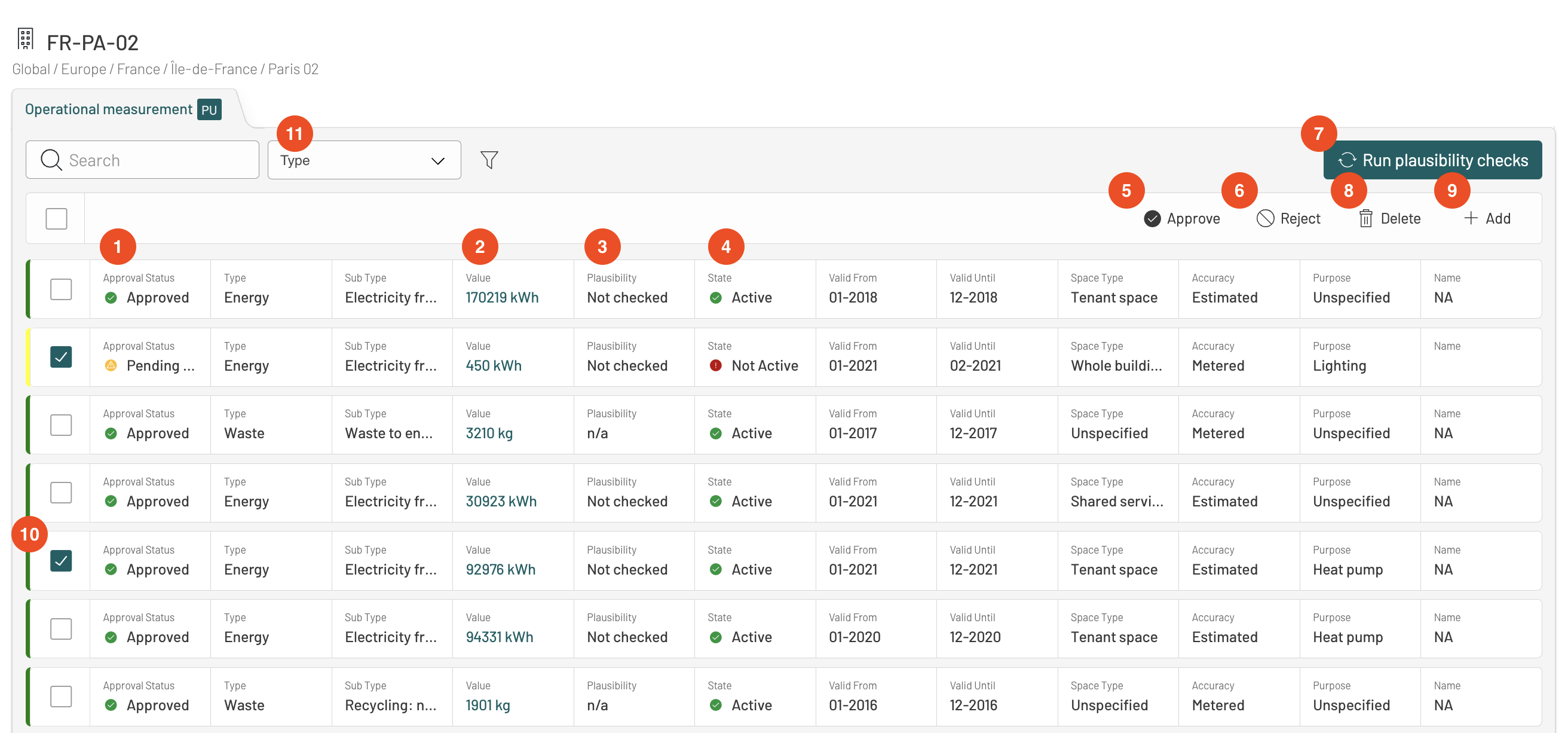This screenshot has height=733, width=1568.
Task: Click the building icon beside FR-PA-02
Action: 25,38
